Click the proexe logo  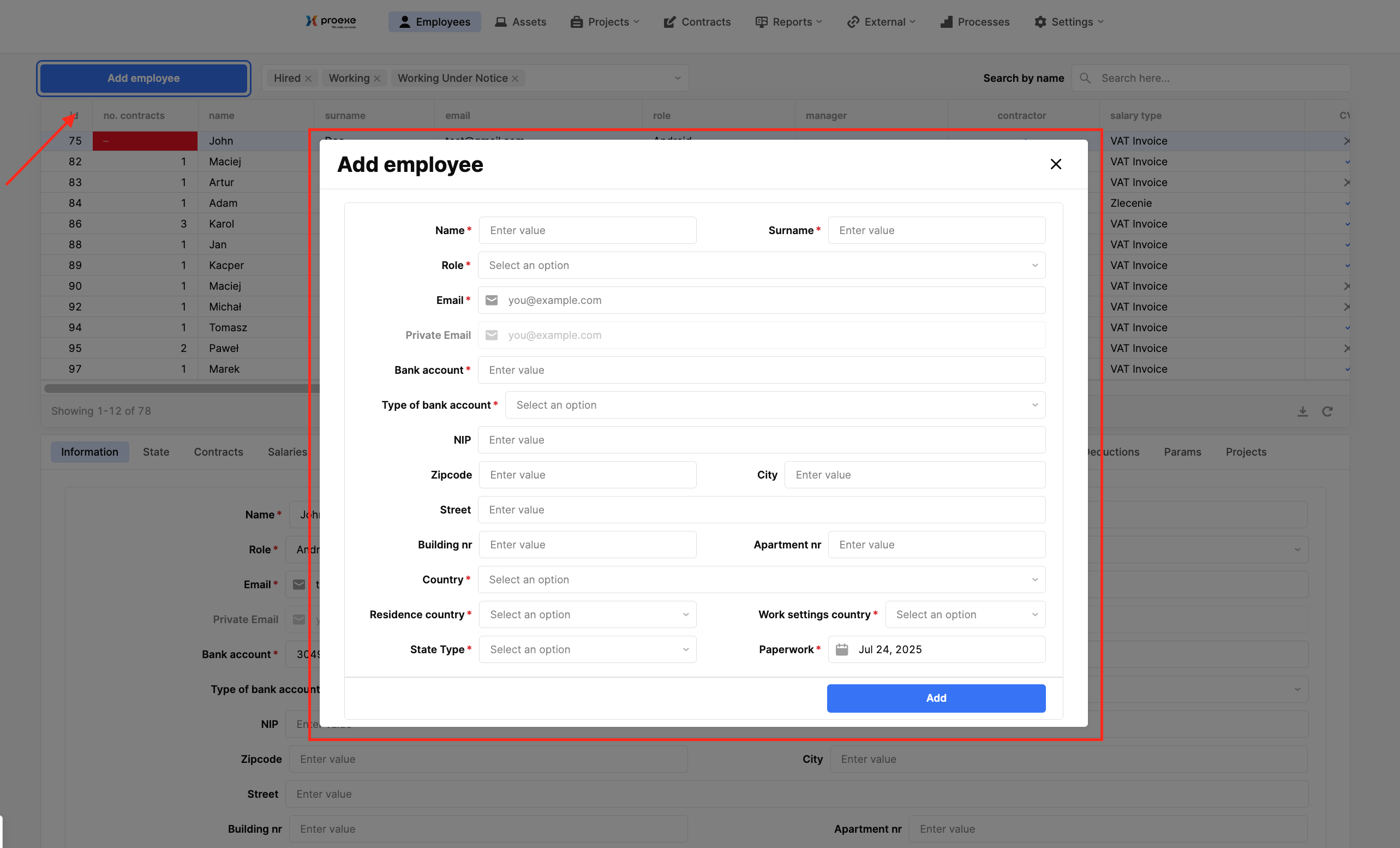pyautogui.click(x=331, y=22)
